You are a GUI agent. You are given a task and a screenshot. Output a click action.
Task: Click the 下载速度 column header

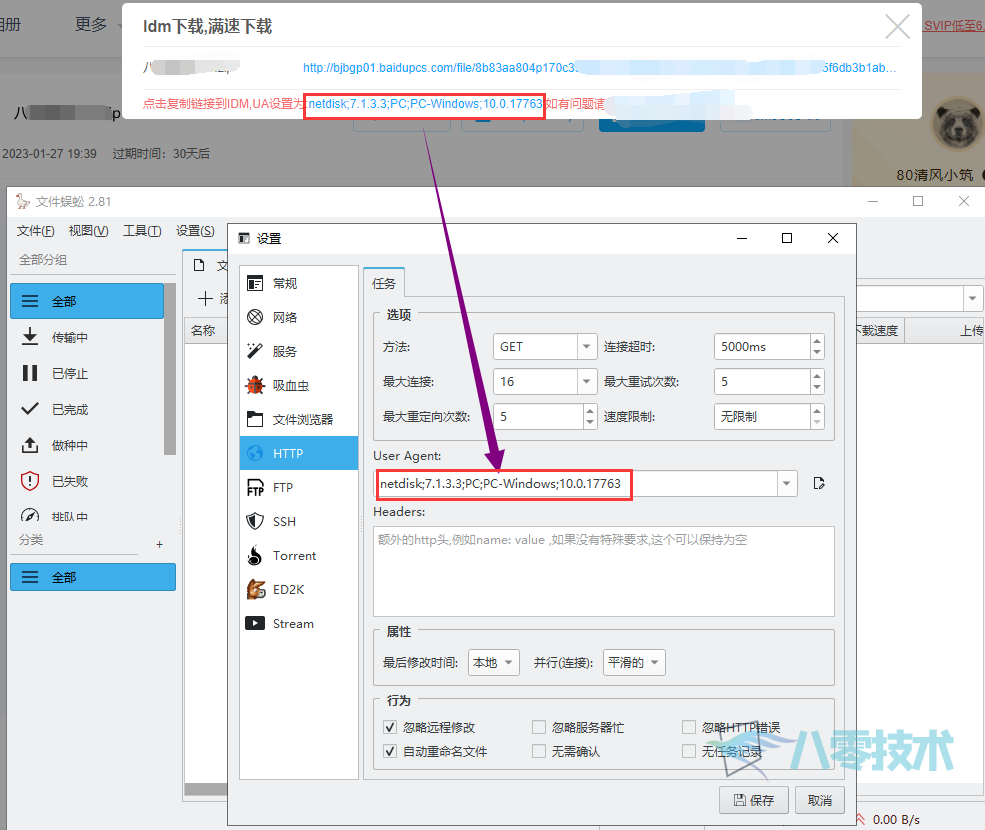[879, 330]
